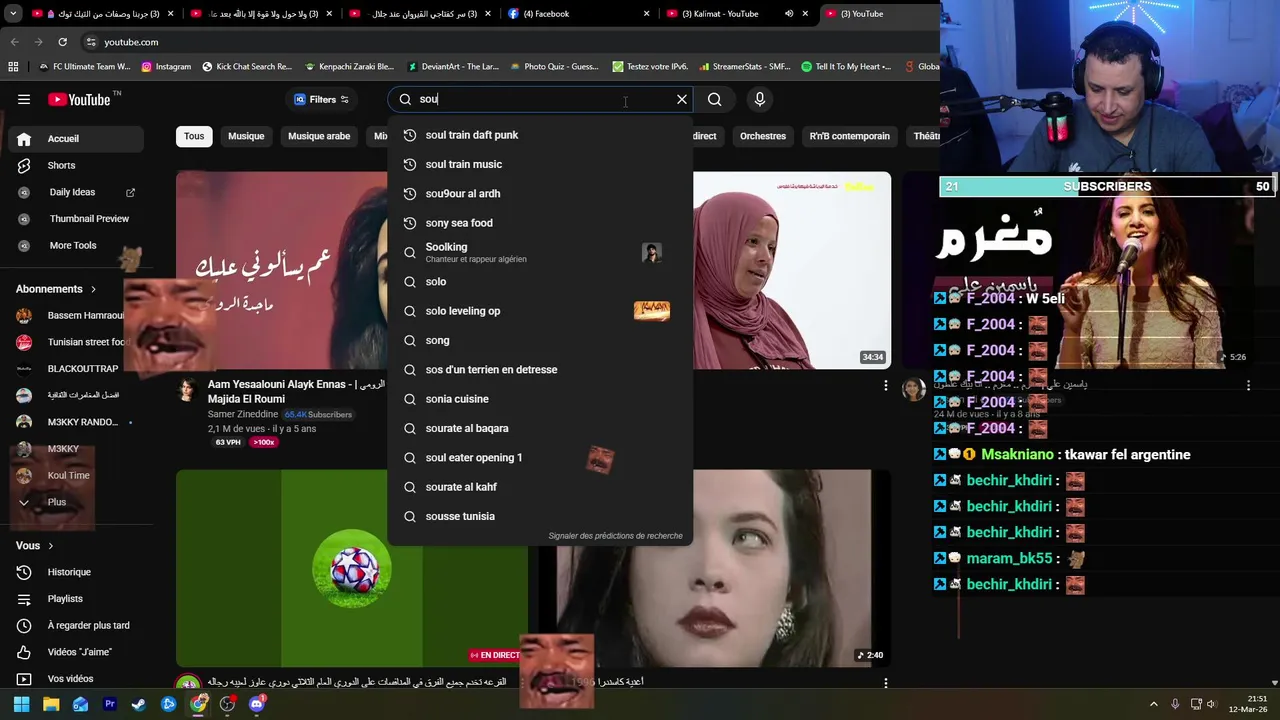The height and width of the screenshot is (720, 1280).
Task: Open Aam Yesaalouni Alayk Ennas video thumbnail
Action: [281, 270]
